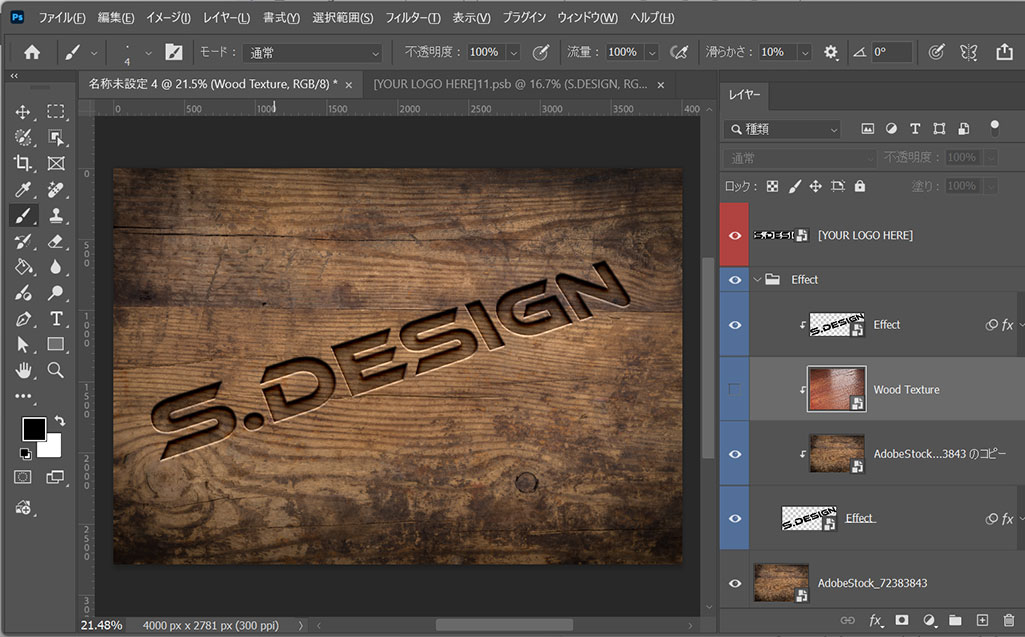Screen dimensions: 1025x637
Task: Create a new layer group folder
Action: (x=955, y=621)
